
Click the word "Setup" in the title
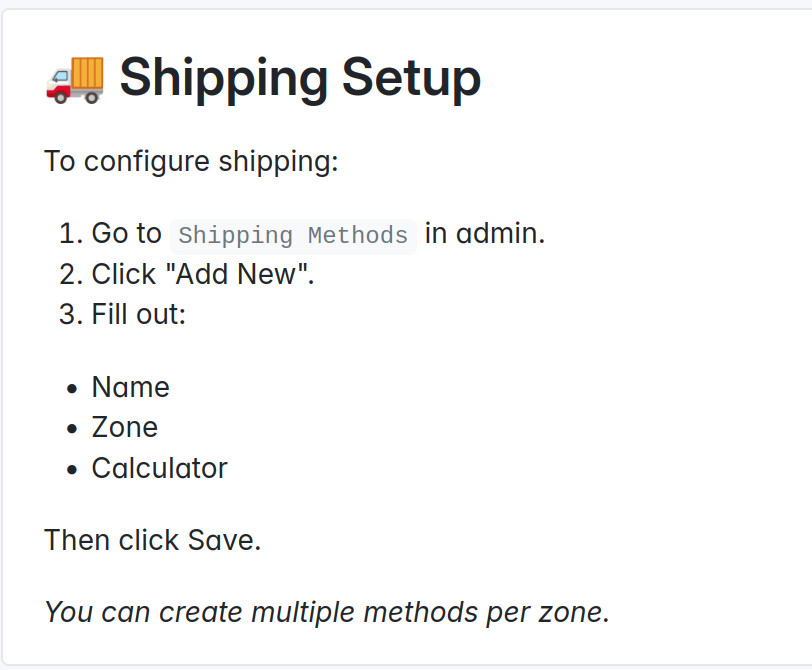[x=411, y=78]
